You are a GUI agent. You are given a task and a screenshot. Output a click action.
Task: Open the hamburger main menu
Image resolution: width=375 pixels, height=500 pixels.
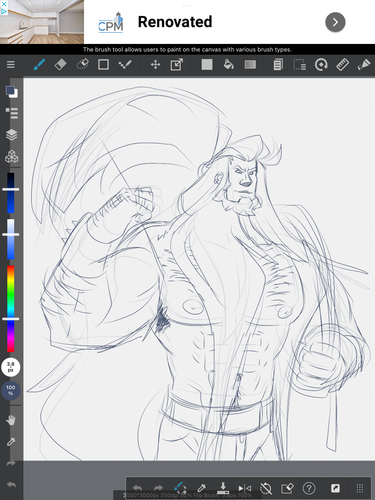pyautogui.click(x=11, y=64)
